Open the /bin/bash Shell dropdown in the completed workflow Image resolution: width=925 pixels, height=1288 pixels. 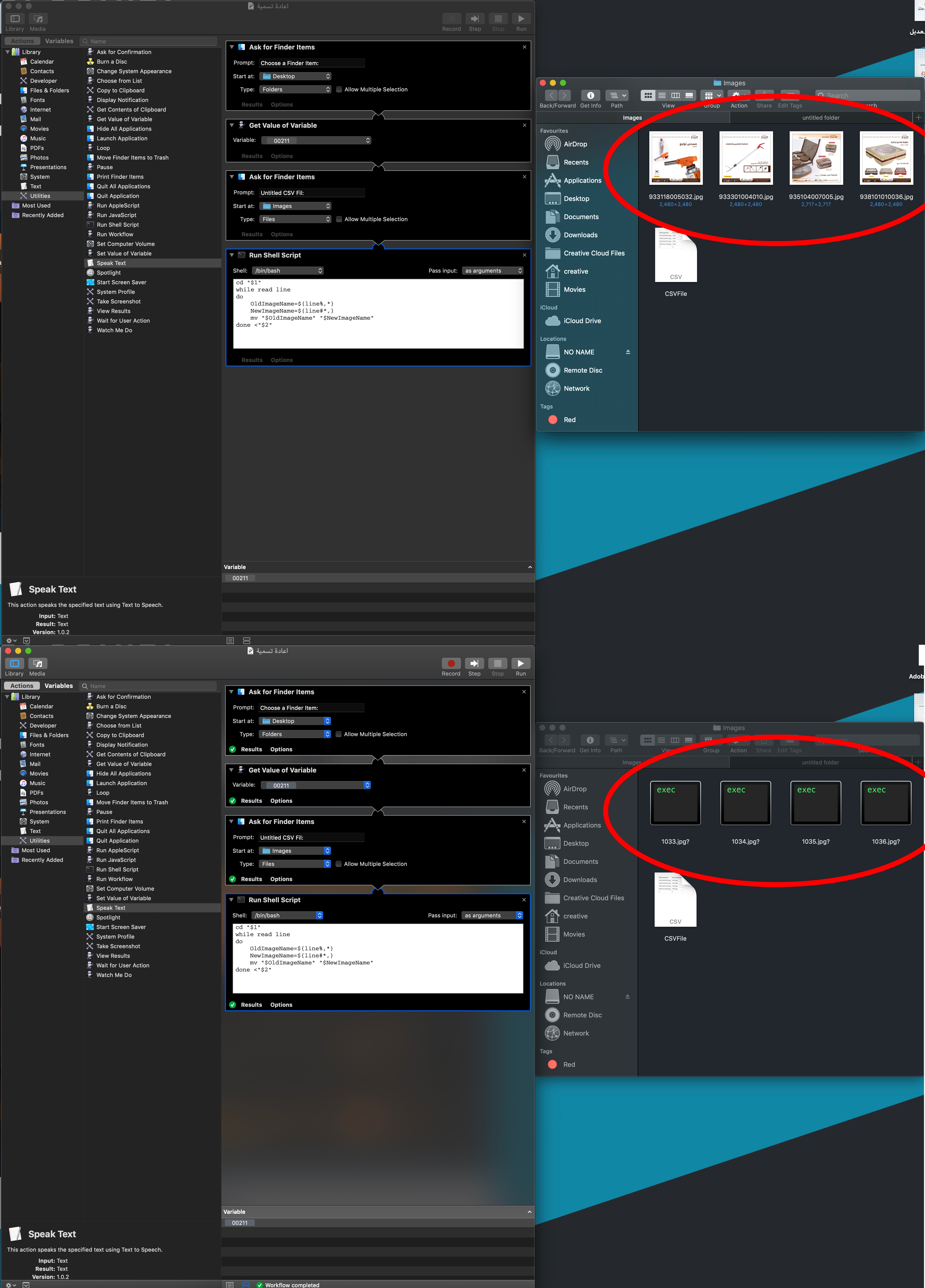point(287,915)
